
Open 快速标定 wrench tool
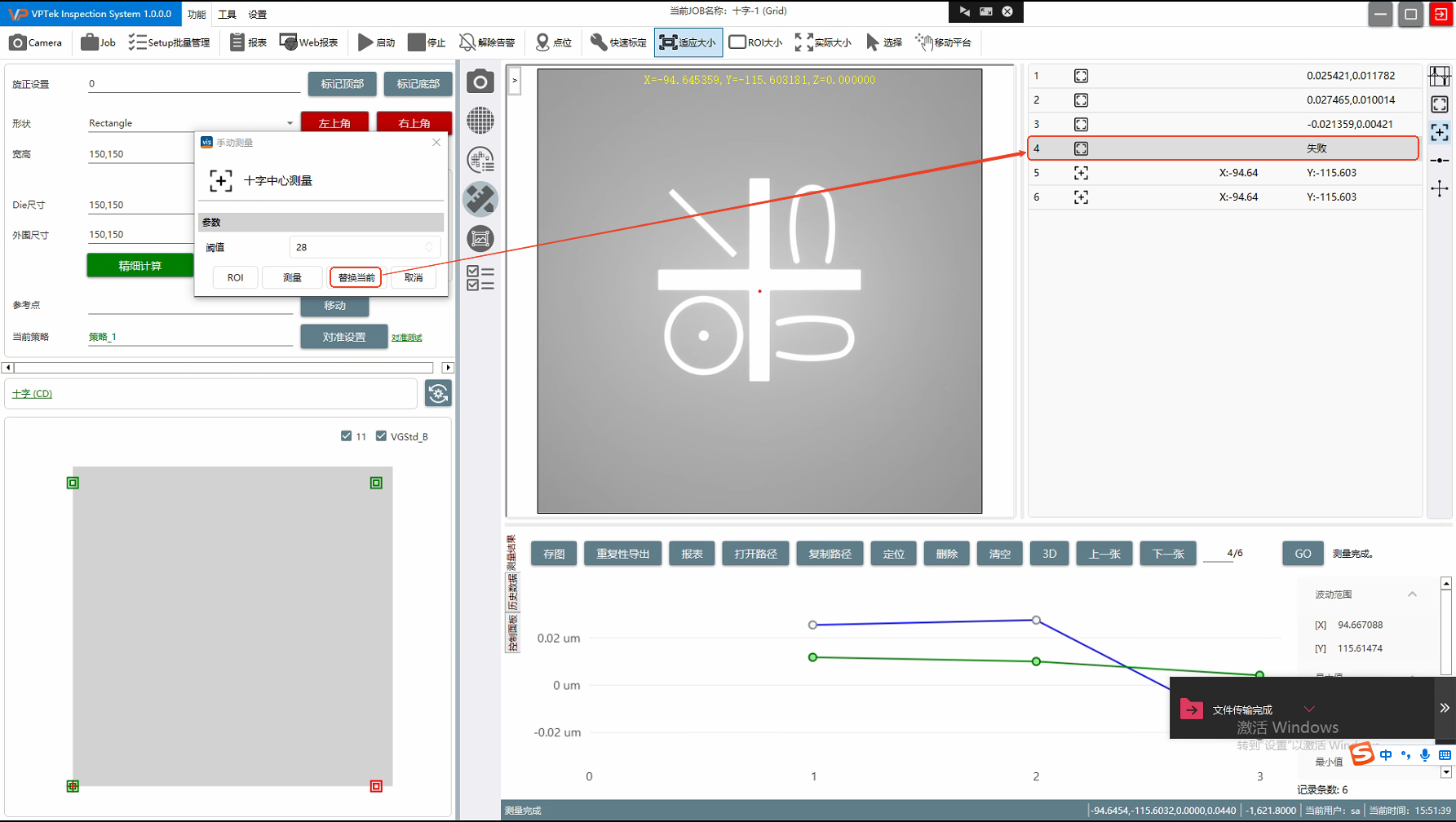coord(618,42)
